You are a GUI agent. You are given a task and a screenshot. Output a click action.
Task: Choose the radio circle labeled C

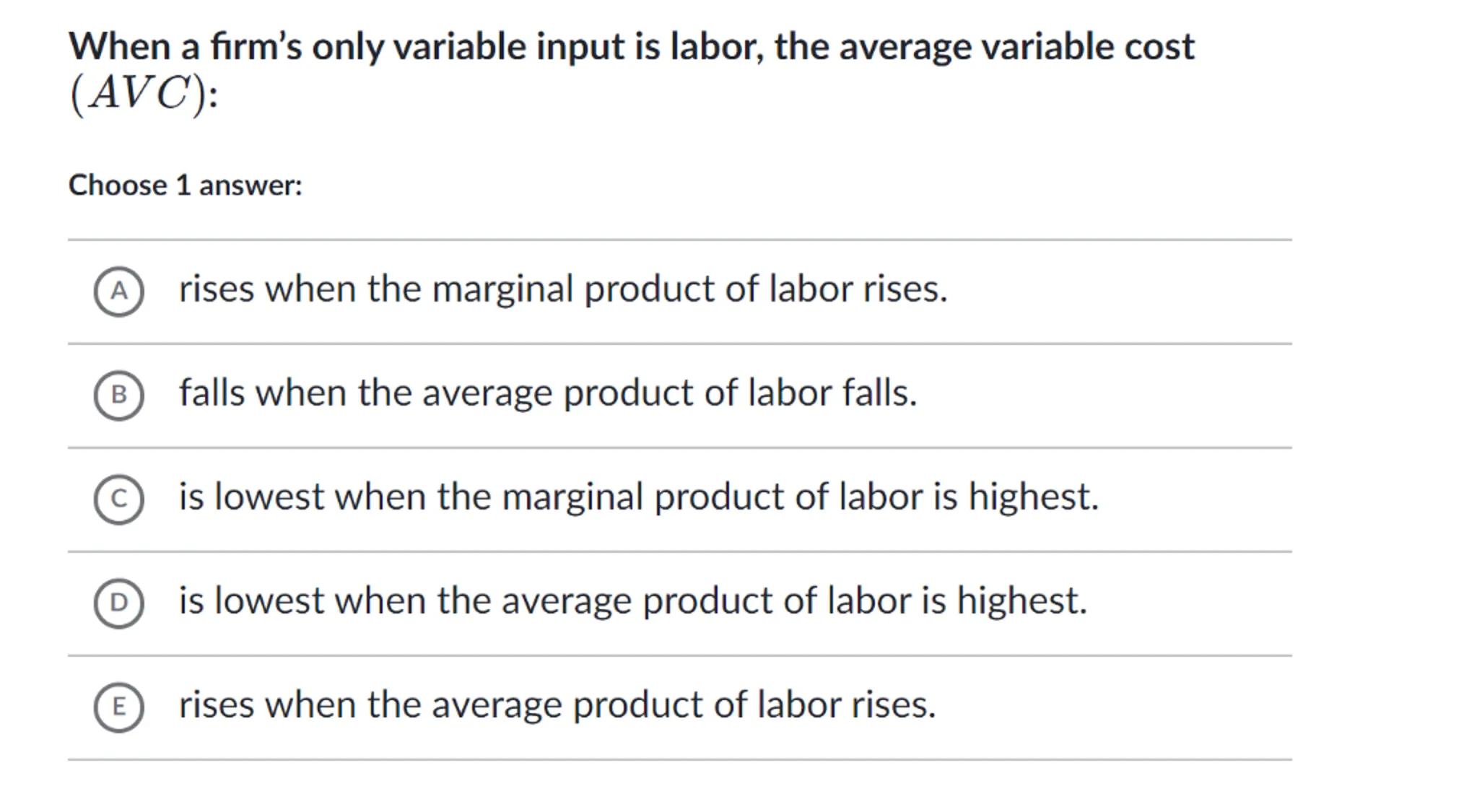click(118, 499)
